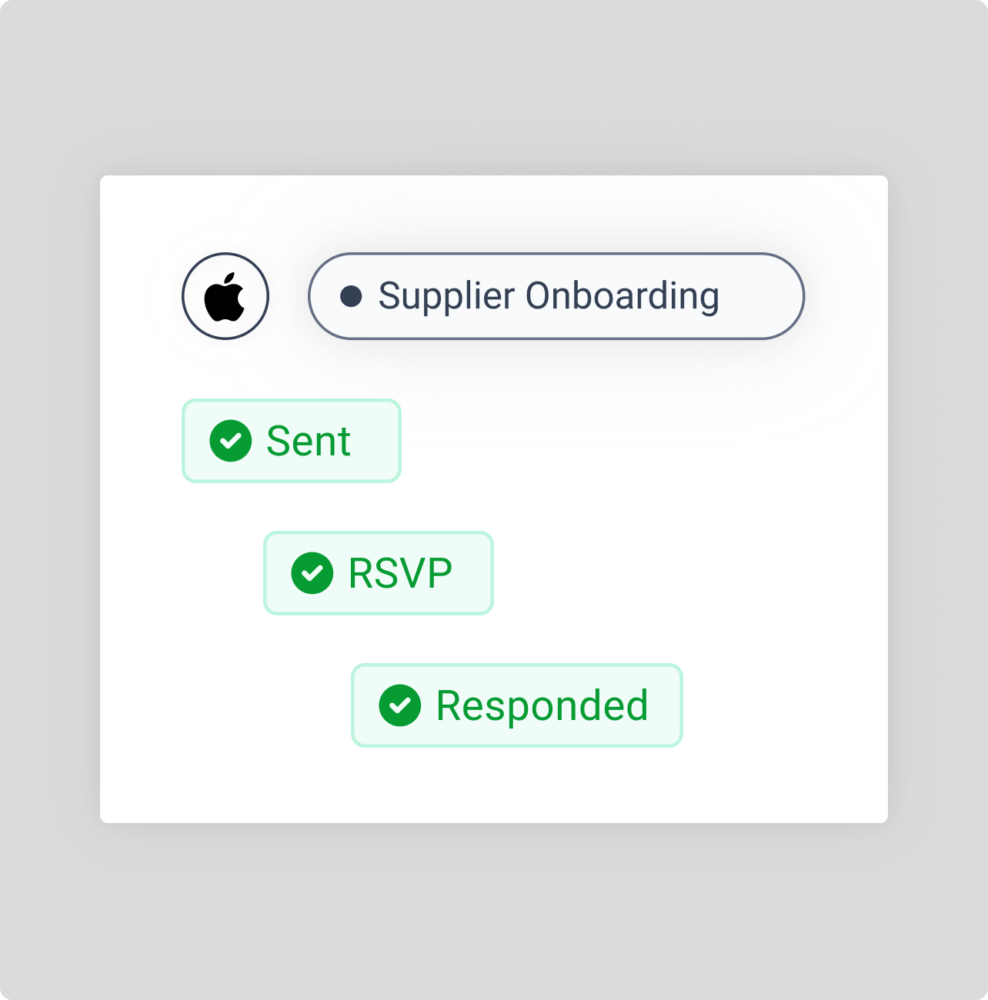Image resolution: width=988 pixels, height=1000 pixels.
Task: Click the Sent status badge text
Action: 308,441
